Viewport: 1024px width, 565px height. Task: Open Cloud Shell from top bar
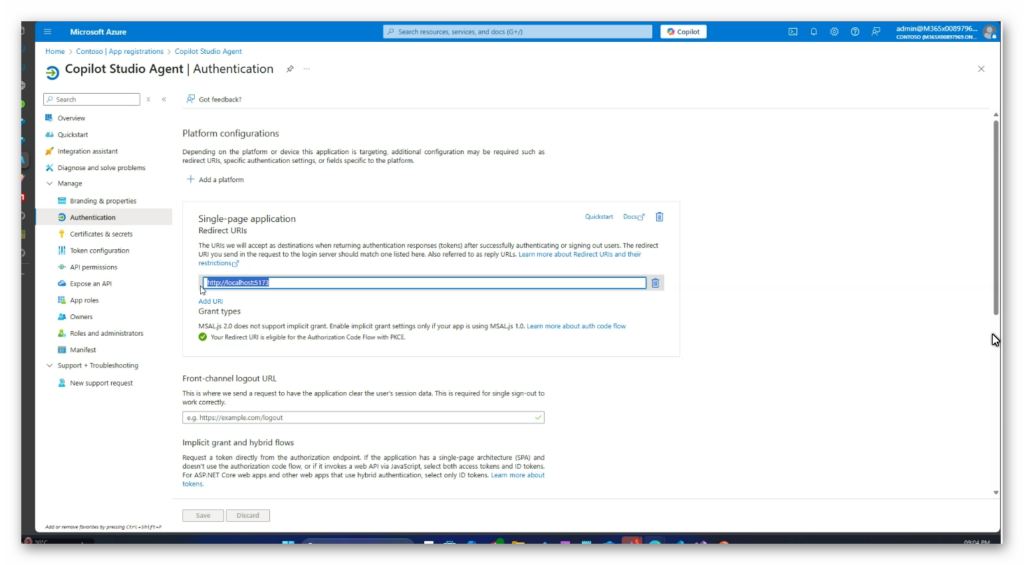click(x=792, y=31)
